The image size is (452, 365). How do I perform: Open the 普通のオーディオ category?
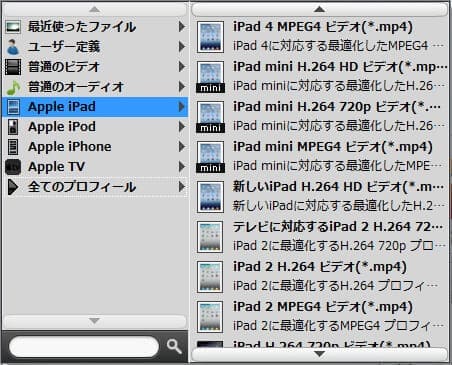(x=95, y=87)
